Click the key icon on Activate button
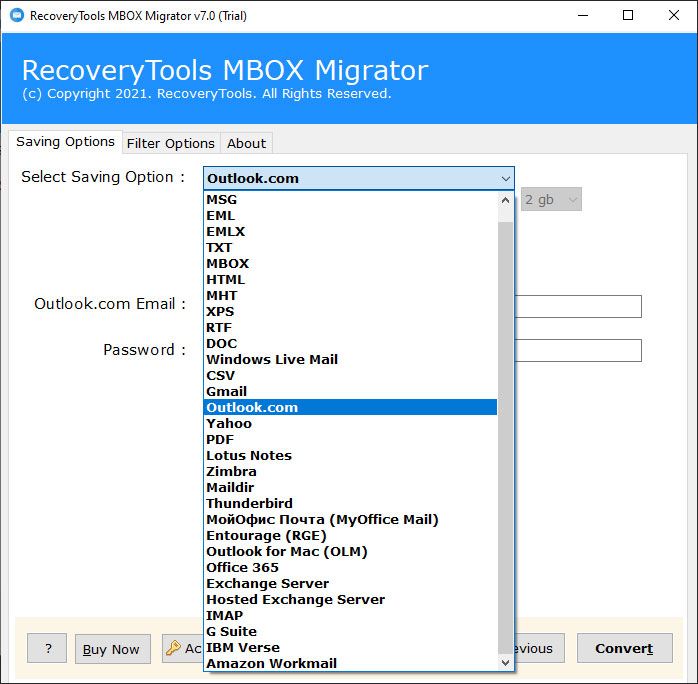 173,648
